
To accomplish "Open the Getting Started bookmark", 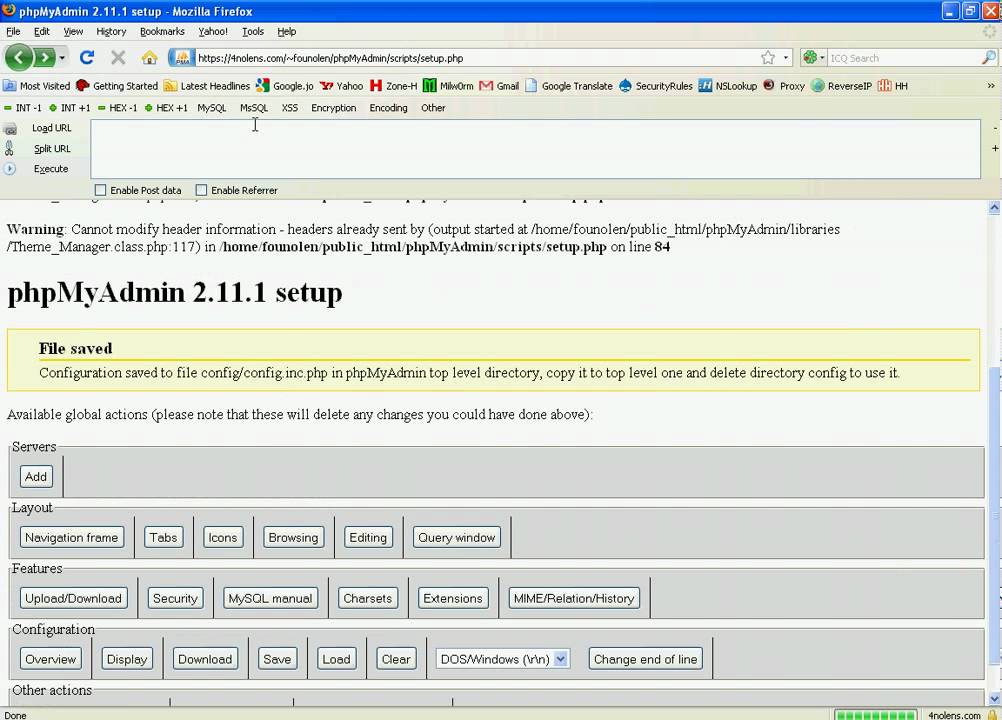I will point(117,86).
